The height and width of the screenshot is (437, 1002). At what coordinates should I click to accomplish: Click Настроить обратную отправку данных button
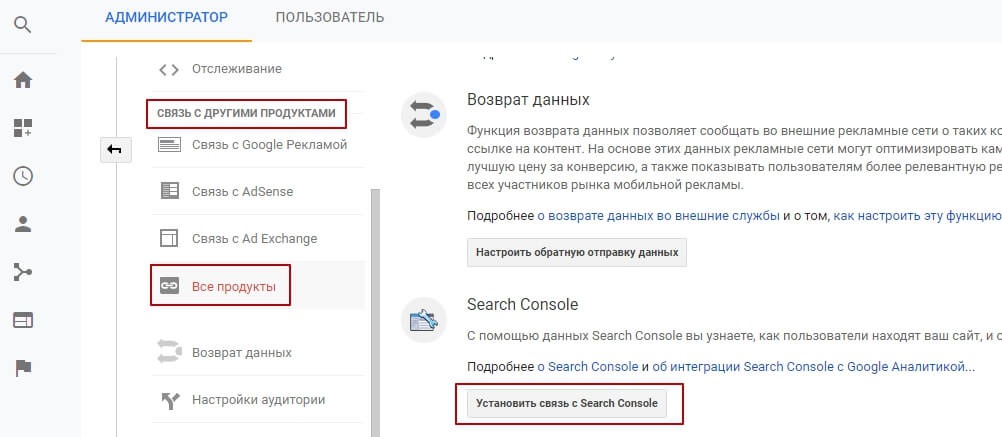coord(577,252)
